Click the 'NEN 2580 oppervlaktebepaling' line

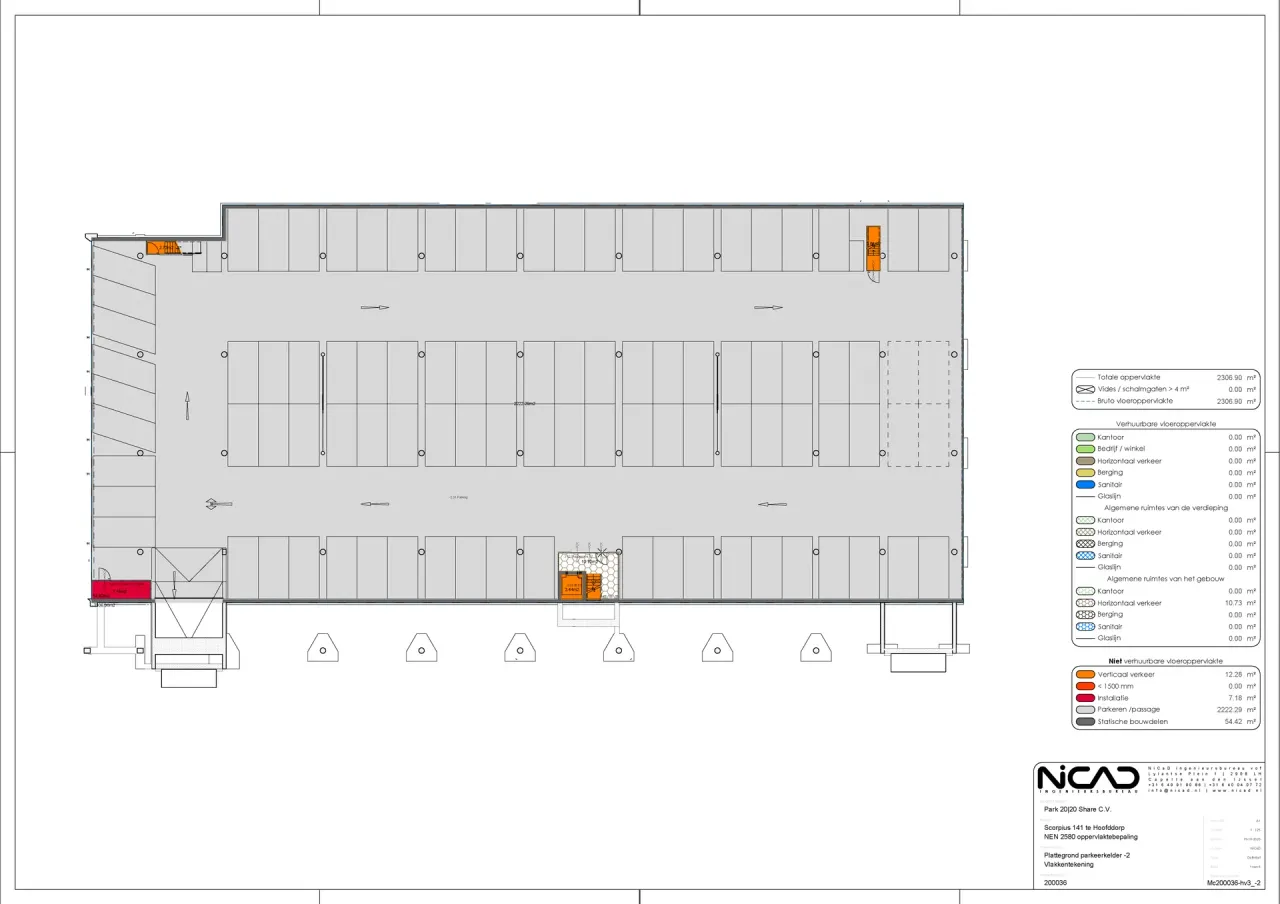click(x=1090, y=837)
